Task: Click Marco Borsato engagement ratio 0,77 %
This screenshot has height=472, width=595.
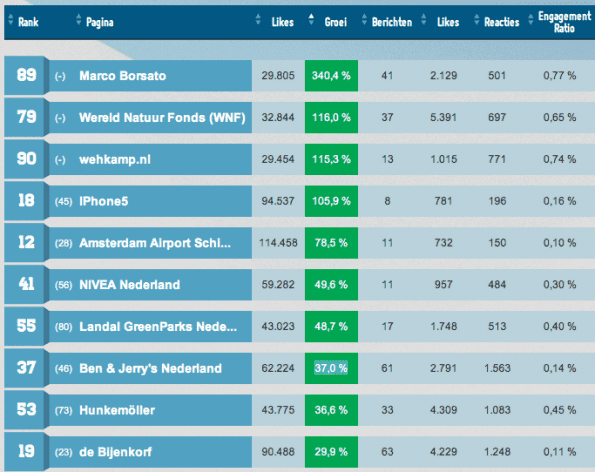Action: (x=560, y=76)
